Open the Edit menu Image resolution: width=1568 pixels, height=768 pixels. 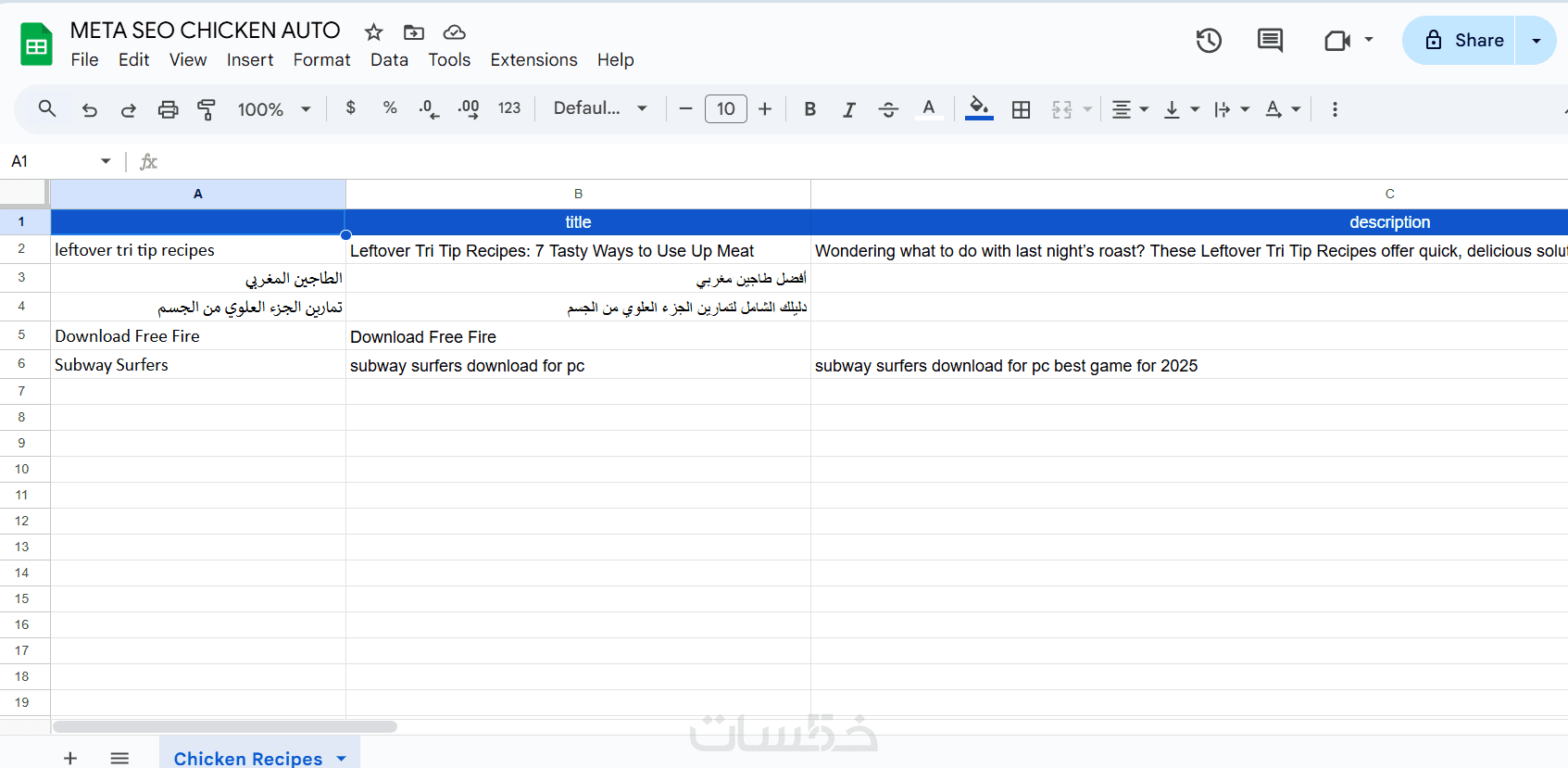coord(133,60)
